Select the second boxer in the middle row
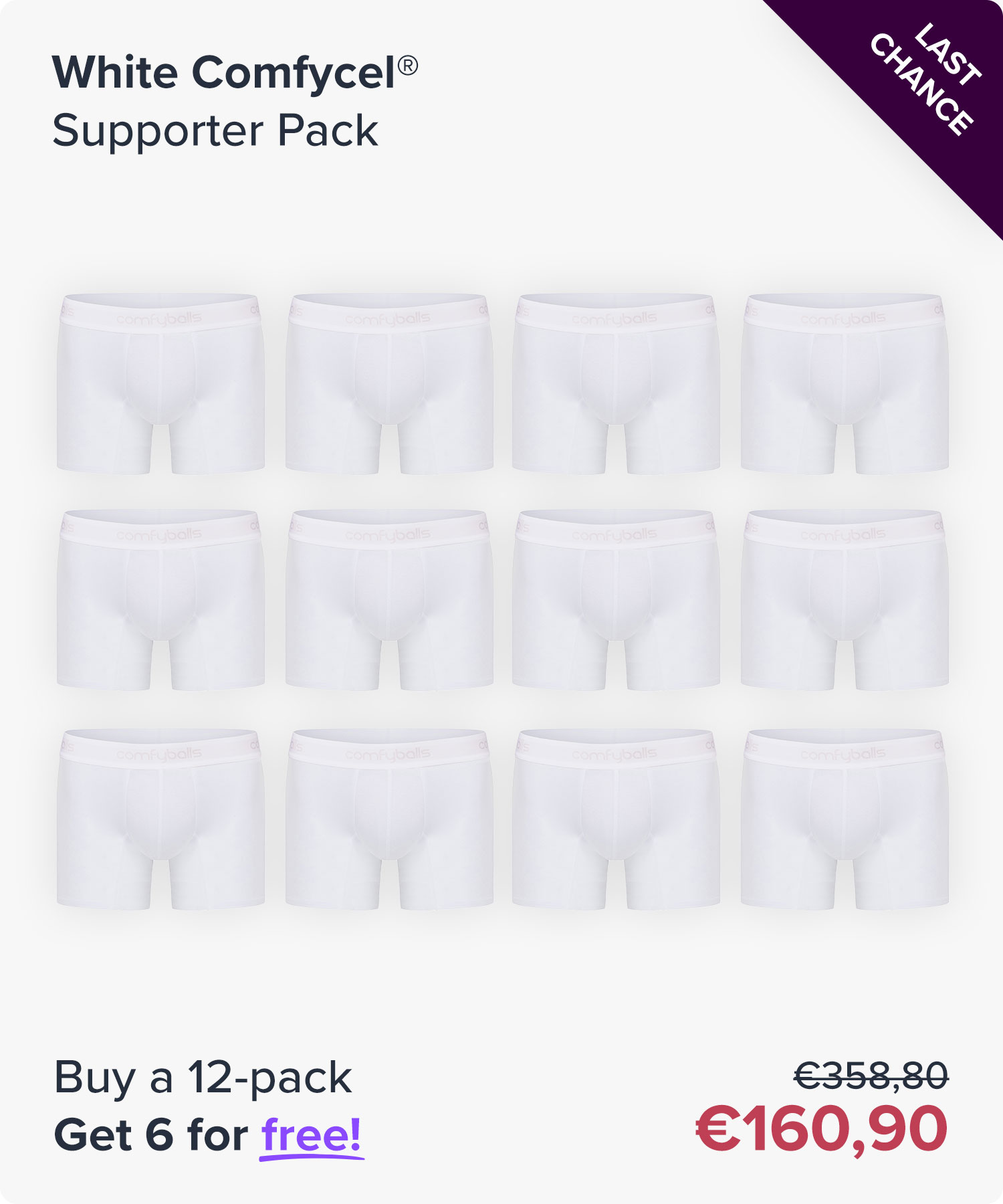 [389, 600]
